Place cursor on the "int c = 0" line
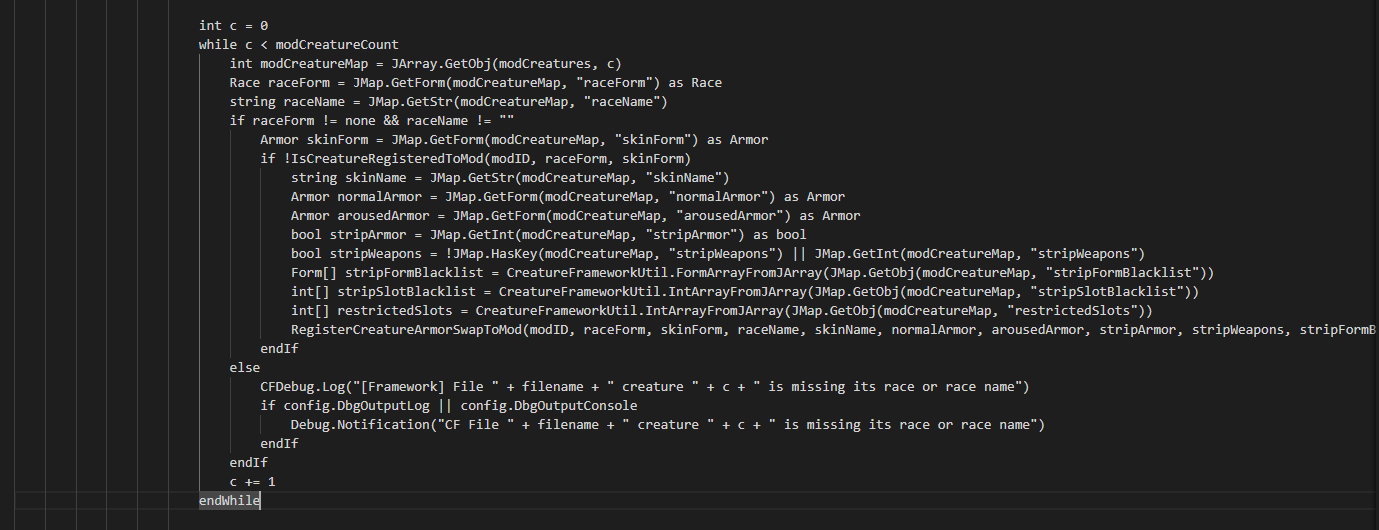This screenshot has height=530, width=1379. (233, 25)
